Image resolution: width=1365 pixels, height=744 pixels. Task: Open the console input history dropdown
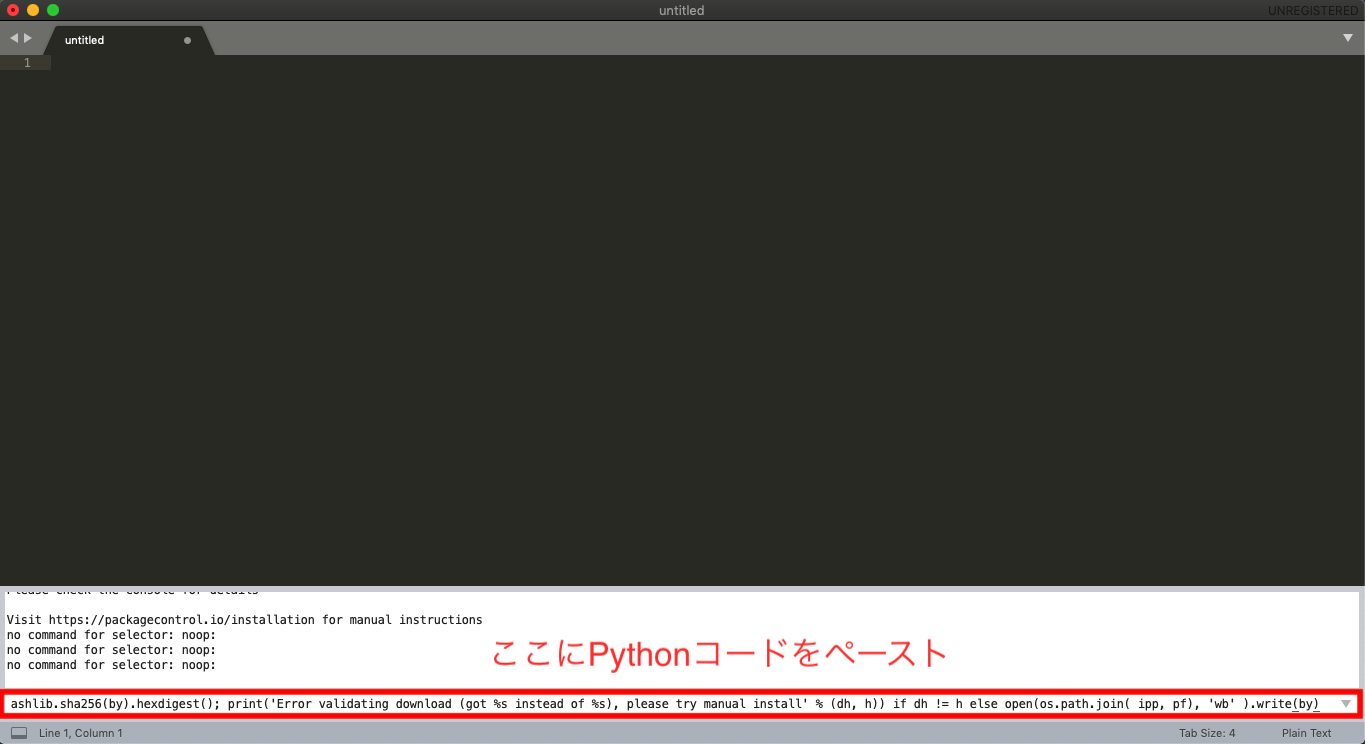(1347, 703)
